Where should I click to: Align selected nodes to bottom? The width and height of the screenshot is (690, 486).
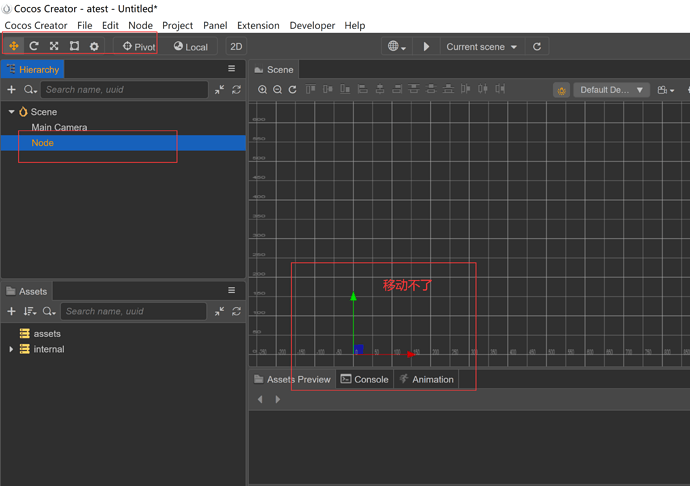345,89
